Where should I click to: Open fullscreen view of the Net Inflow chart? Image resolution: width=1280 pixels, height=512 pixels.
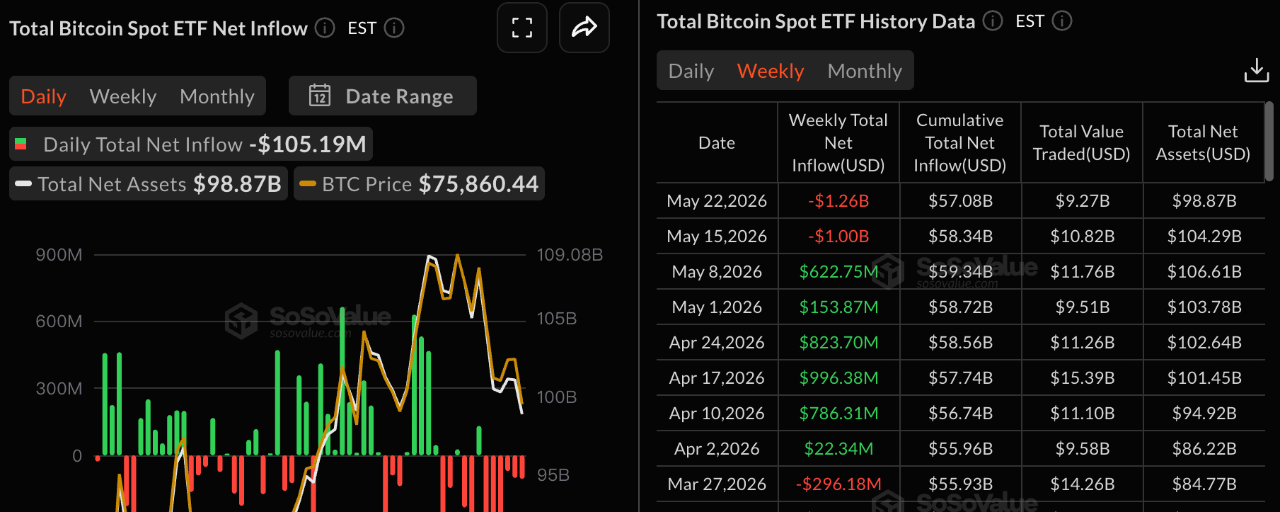point(522,28)
